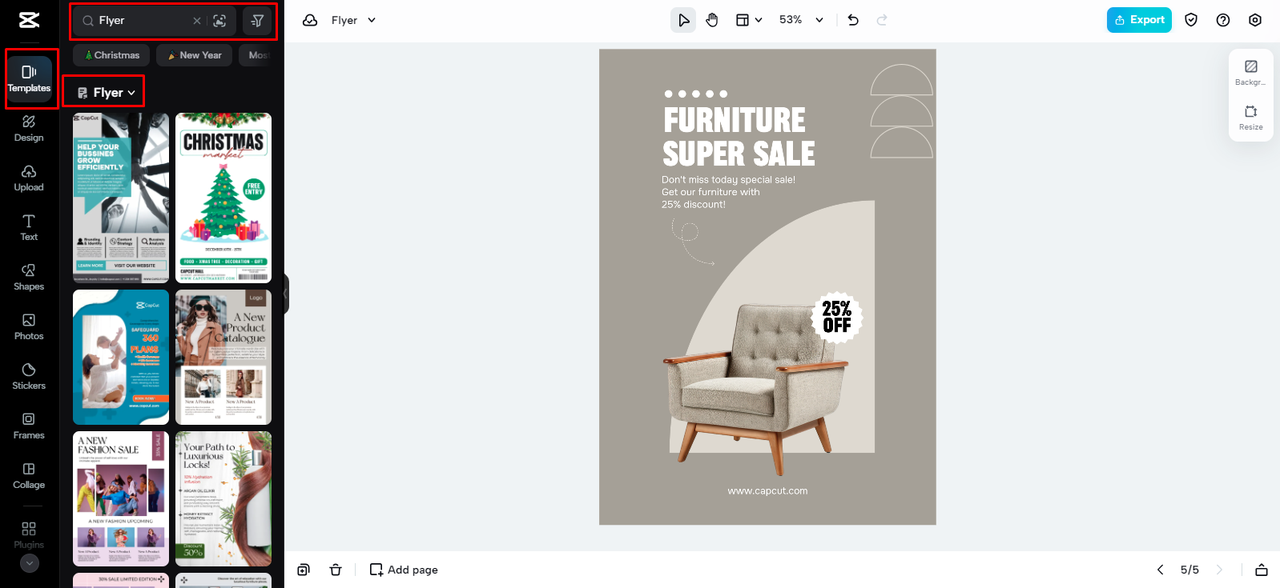Open the 5/5 page indicator
1280x588 pixels.
coord(1189,570)
